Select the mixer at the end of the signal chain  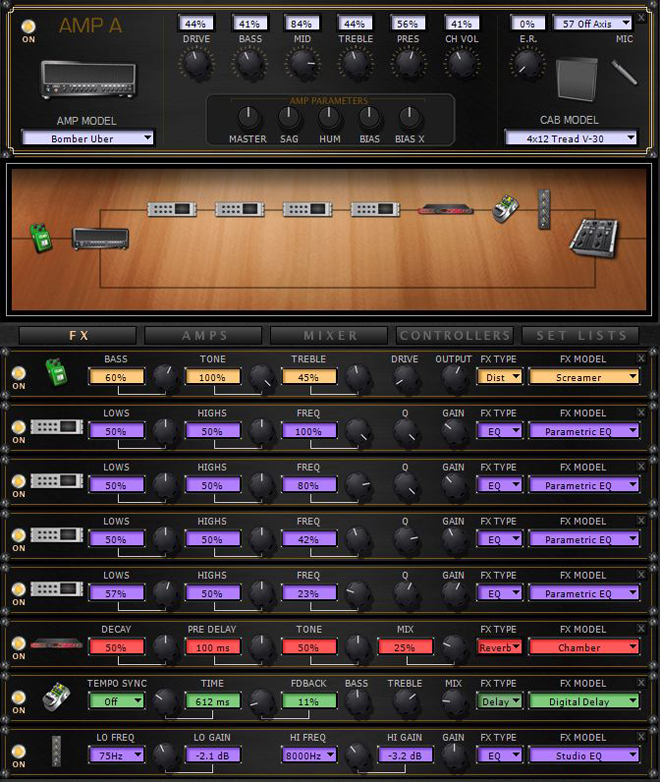[x=594, y=238]
